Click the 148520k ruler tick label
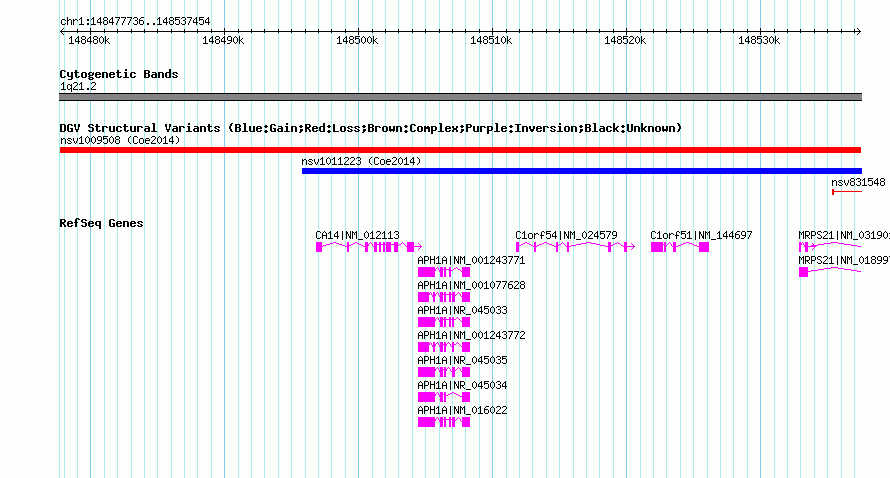 pos(625,40)
